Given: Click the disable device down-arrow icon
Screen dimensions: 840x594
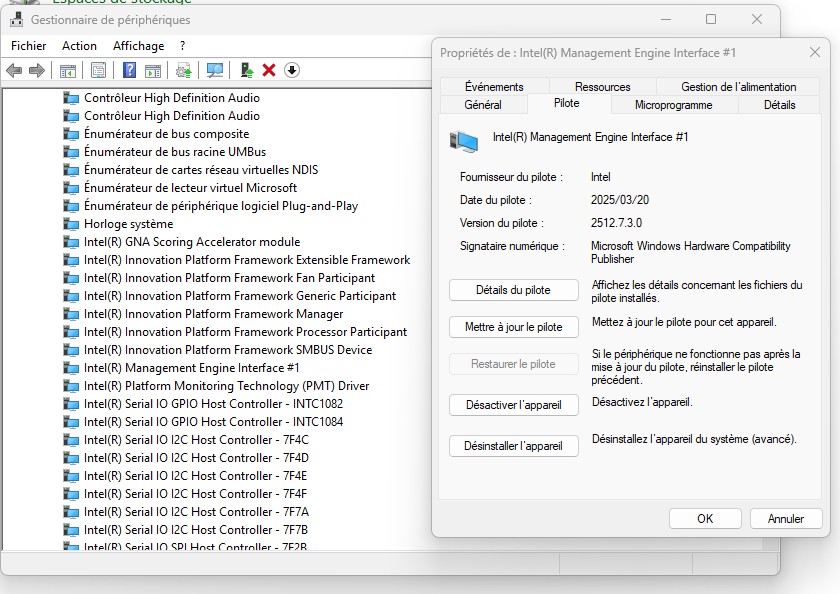Looking at the screenshot, I should click(x=292, y=70).
